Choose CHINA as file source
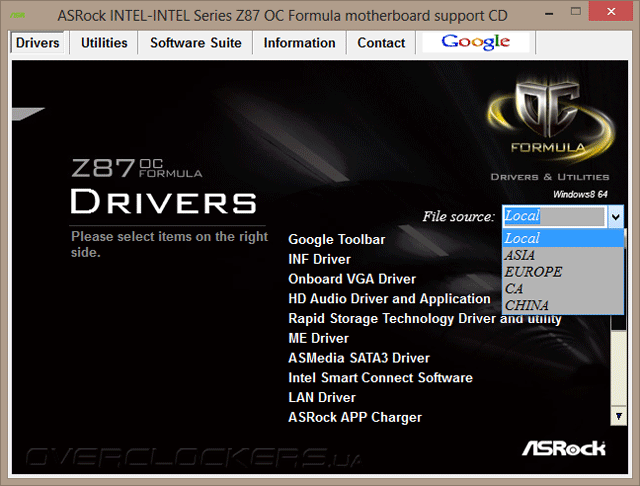The height and width of the screenshot is (486, 640). coord(563,305)
